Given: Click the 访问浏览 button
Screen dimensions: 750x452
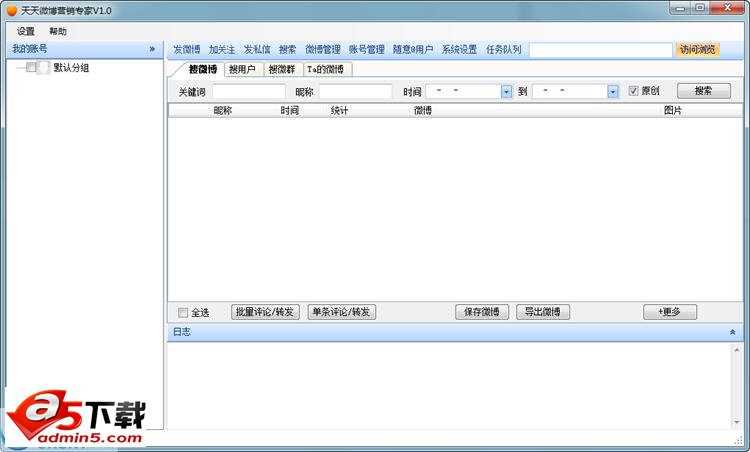Looking at the screenshot, I should [697, 49].
